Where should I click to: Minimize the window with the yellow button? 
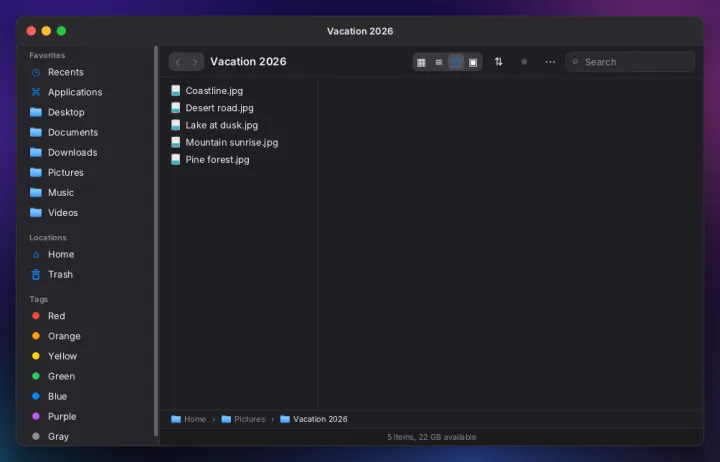click(x=46, y=31)
